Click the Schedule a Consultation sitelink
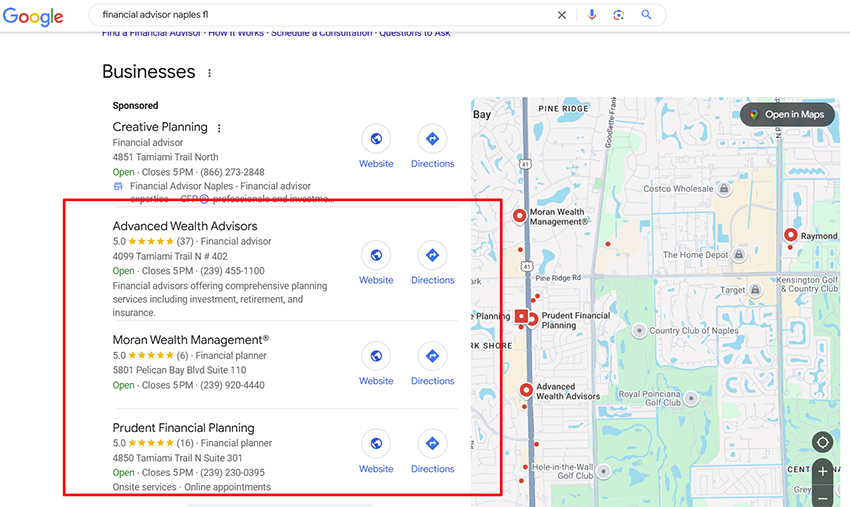Viewport: 850px width, 507px height. tap(321, 34)
